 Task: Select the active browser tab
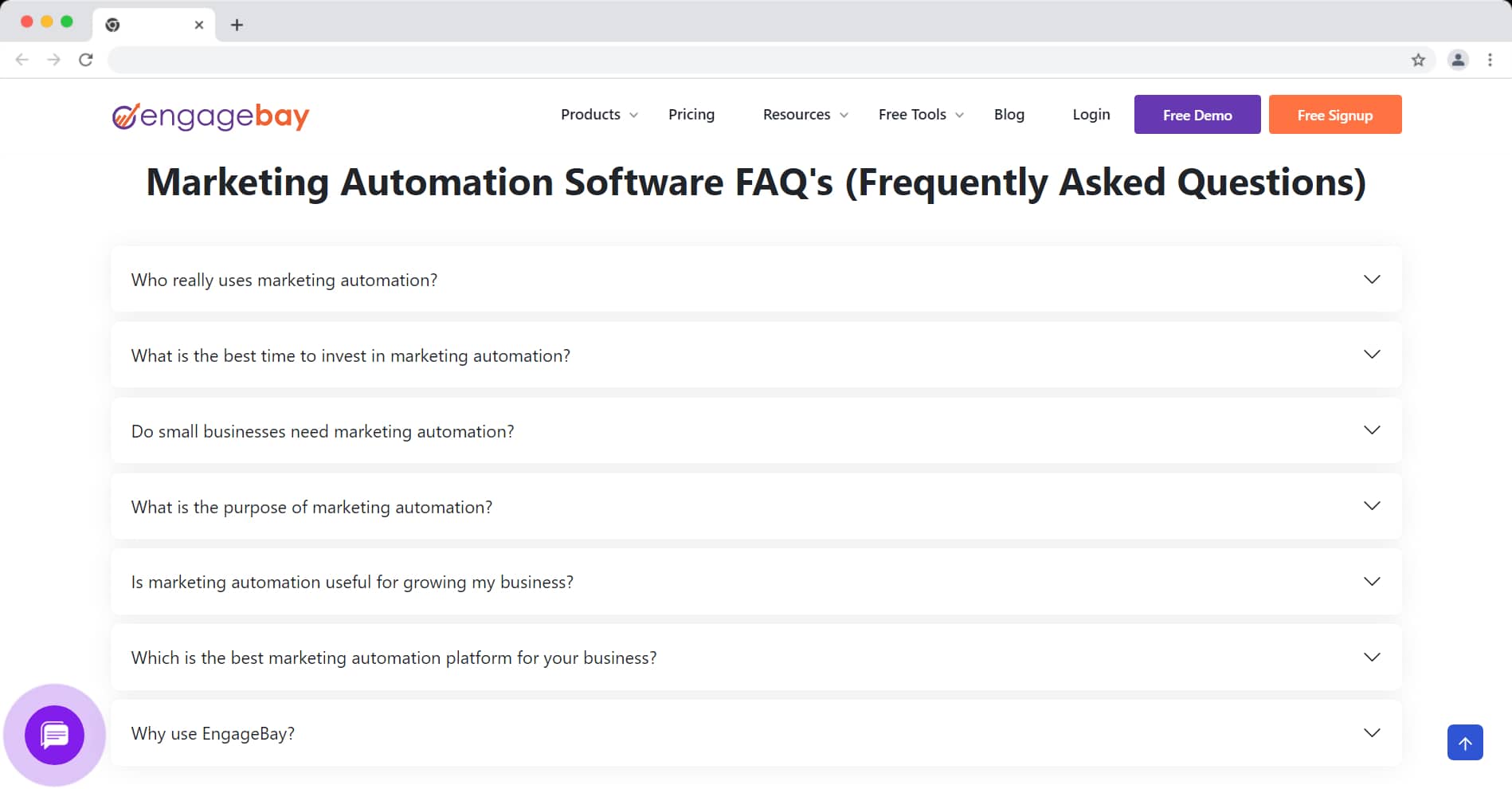[155, 25]
